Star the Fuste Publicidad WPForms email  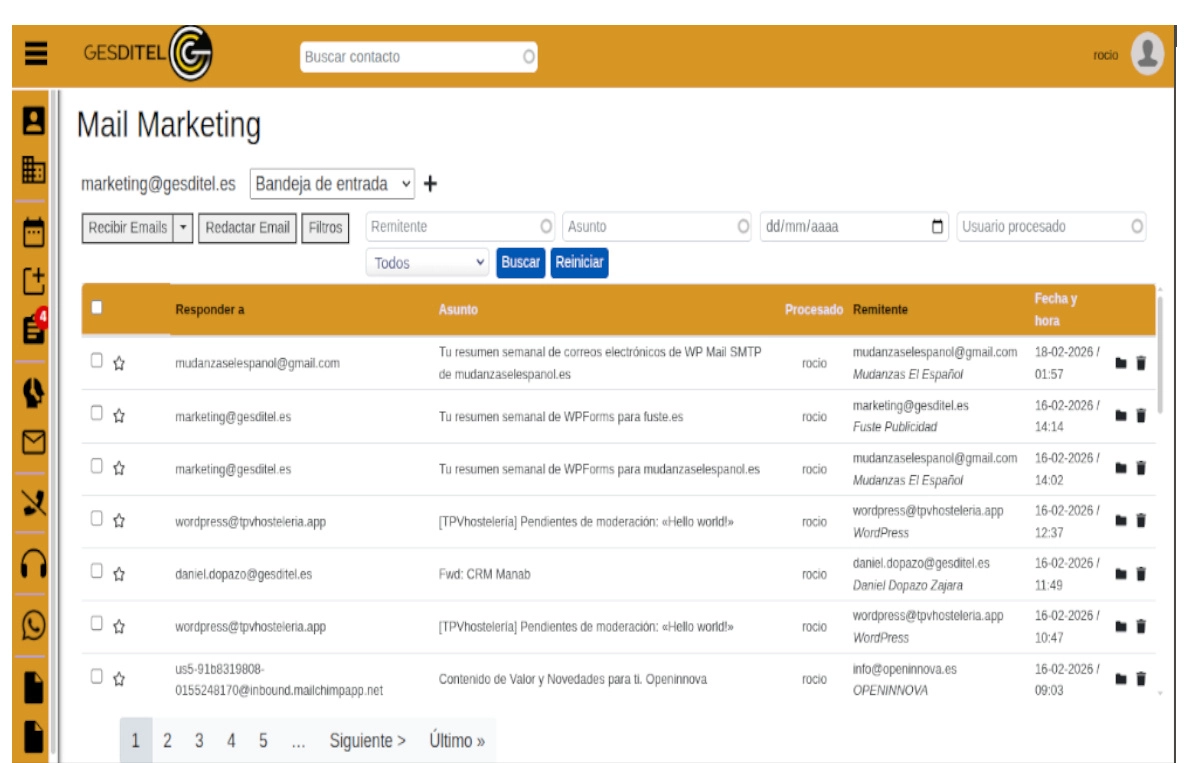117,416
